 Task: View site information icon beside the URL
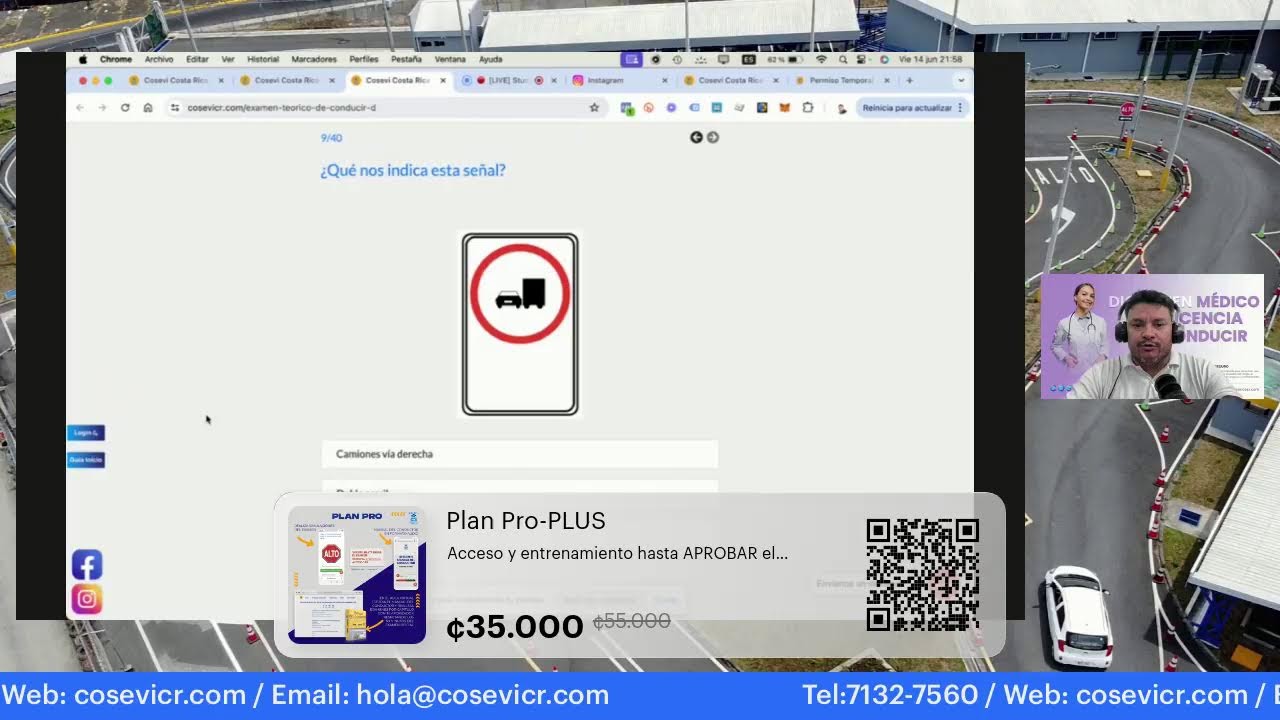[175, 107]
